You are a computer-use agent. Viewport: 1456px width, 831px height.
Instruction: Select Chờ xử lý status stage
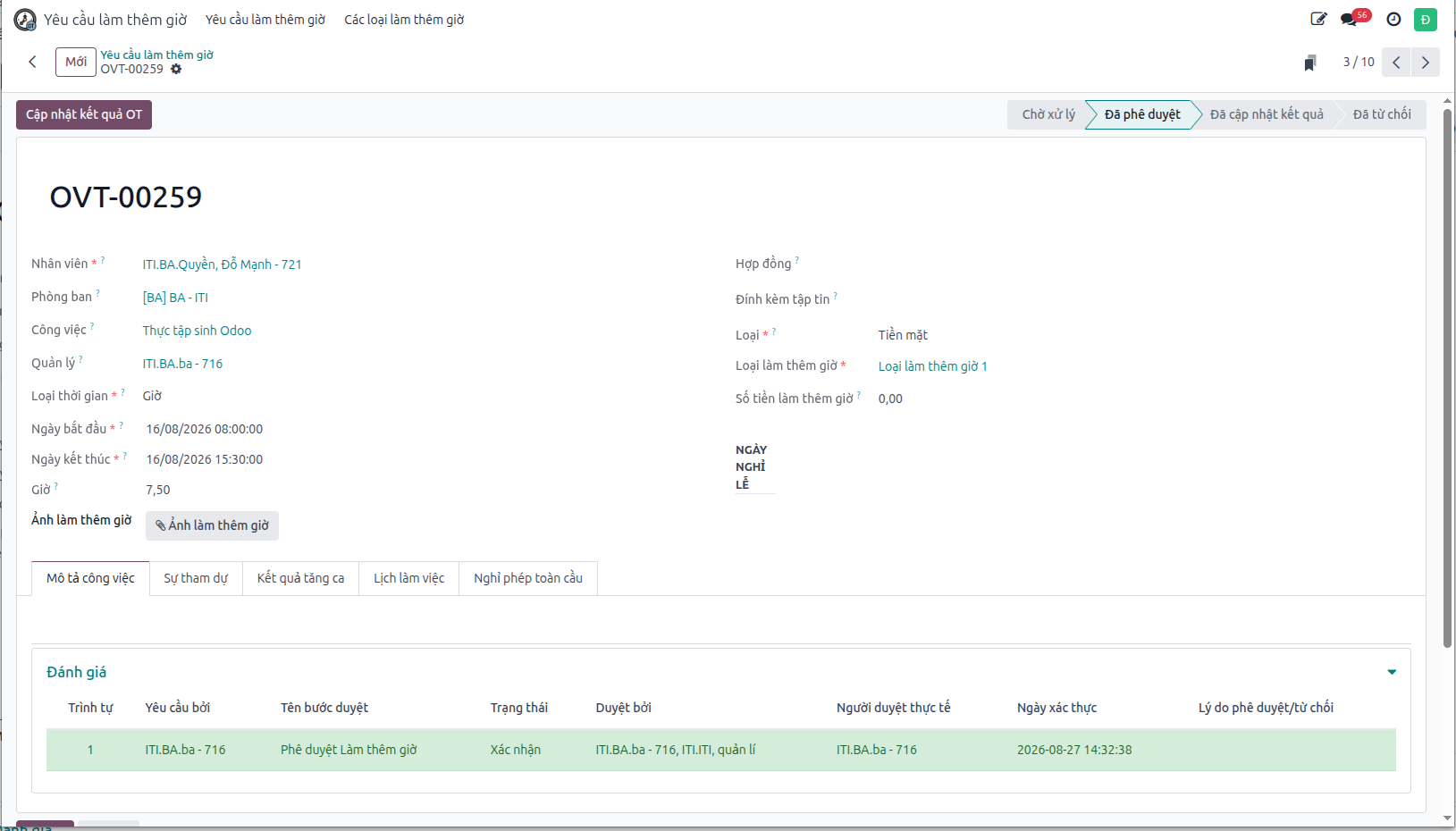click(x=1048, y=114)
